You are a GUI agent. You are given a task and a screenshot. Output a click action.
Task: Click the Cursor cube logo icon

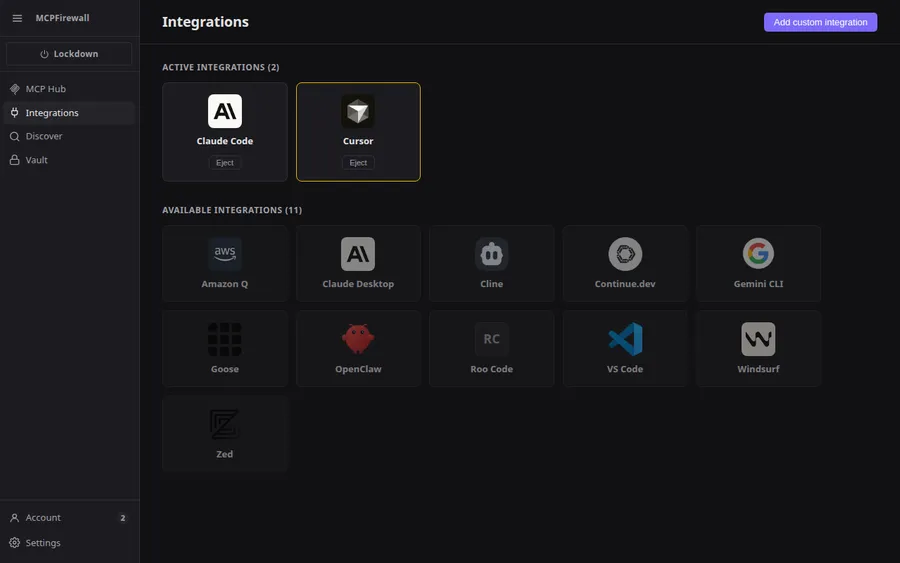[358, 111]
